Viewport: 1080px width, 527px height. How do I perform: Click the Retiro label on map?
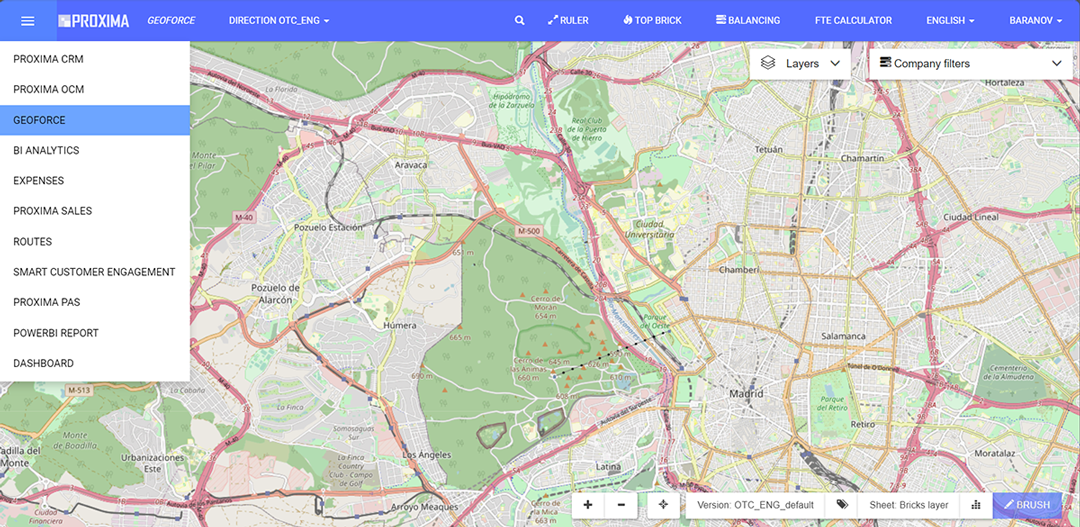862,424
